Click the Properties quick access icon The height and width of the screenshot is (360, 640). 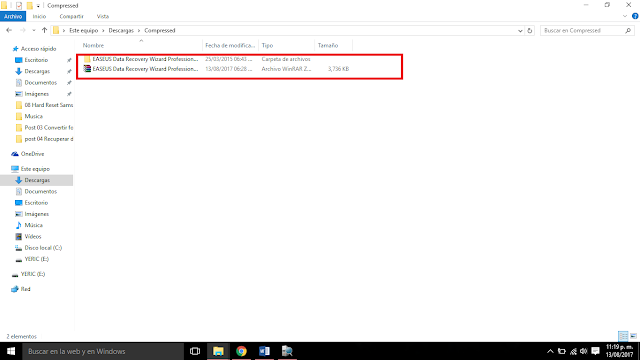point(19,6)
